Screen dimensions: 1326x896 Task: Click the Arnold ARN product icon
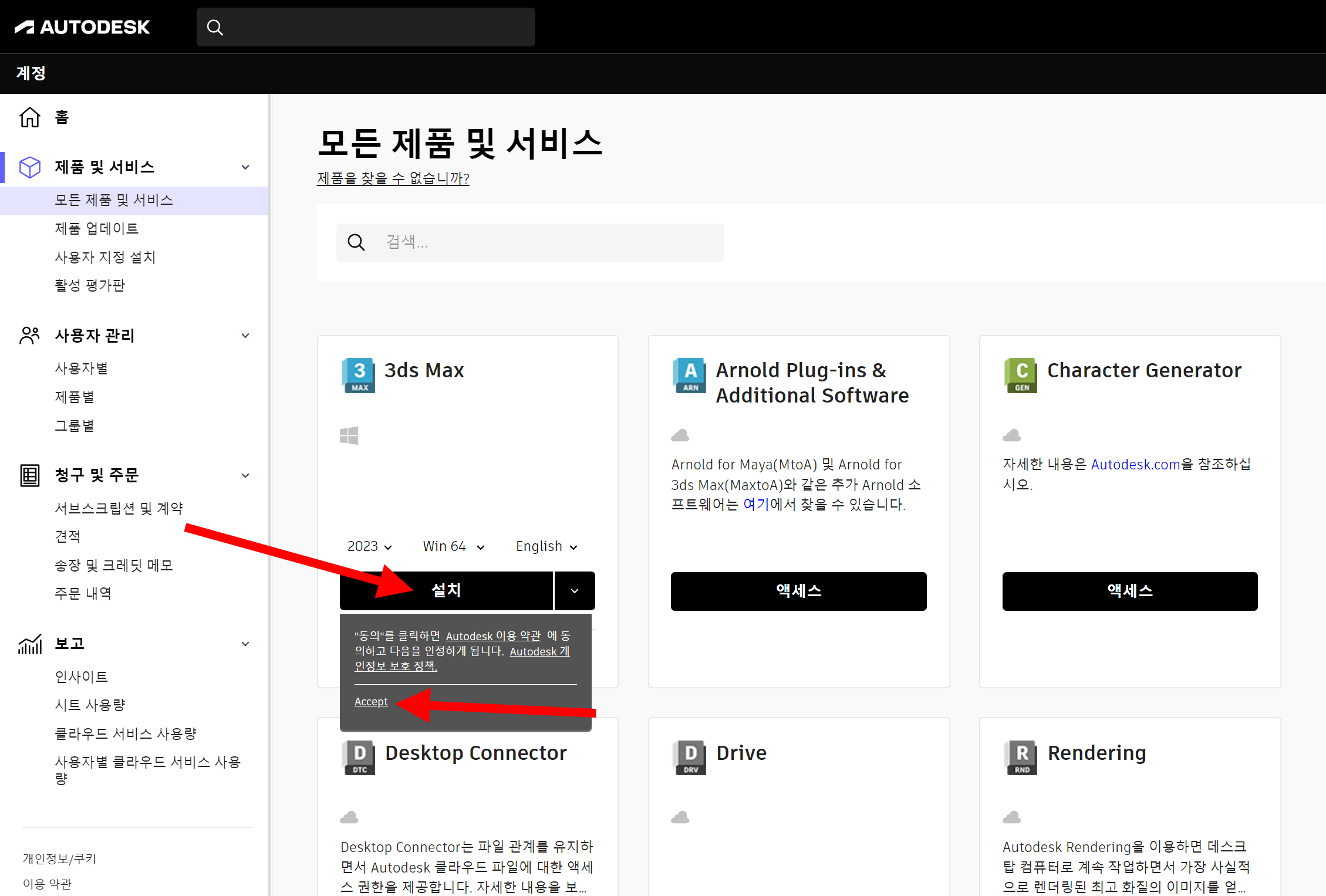coord(689,375)
